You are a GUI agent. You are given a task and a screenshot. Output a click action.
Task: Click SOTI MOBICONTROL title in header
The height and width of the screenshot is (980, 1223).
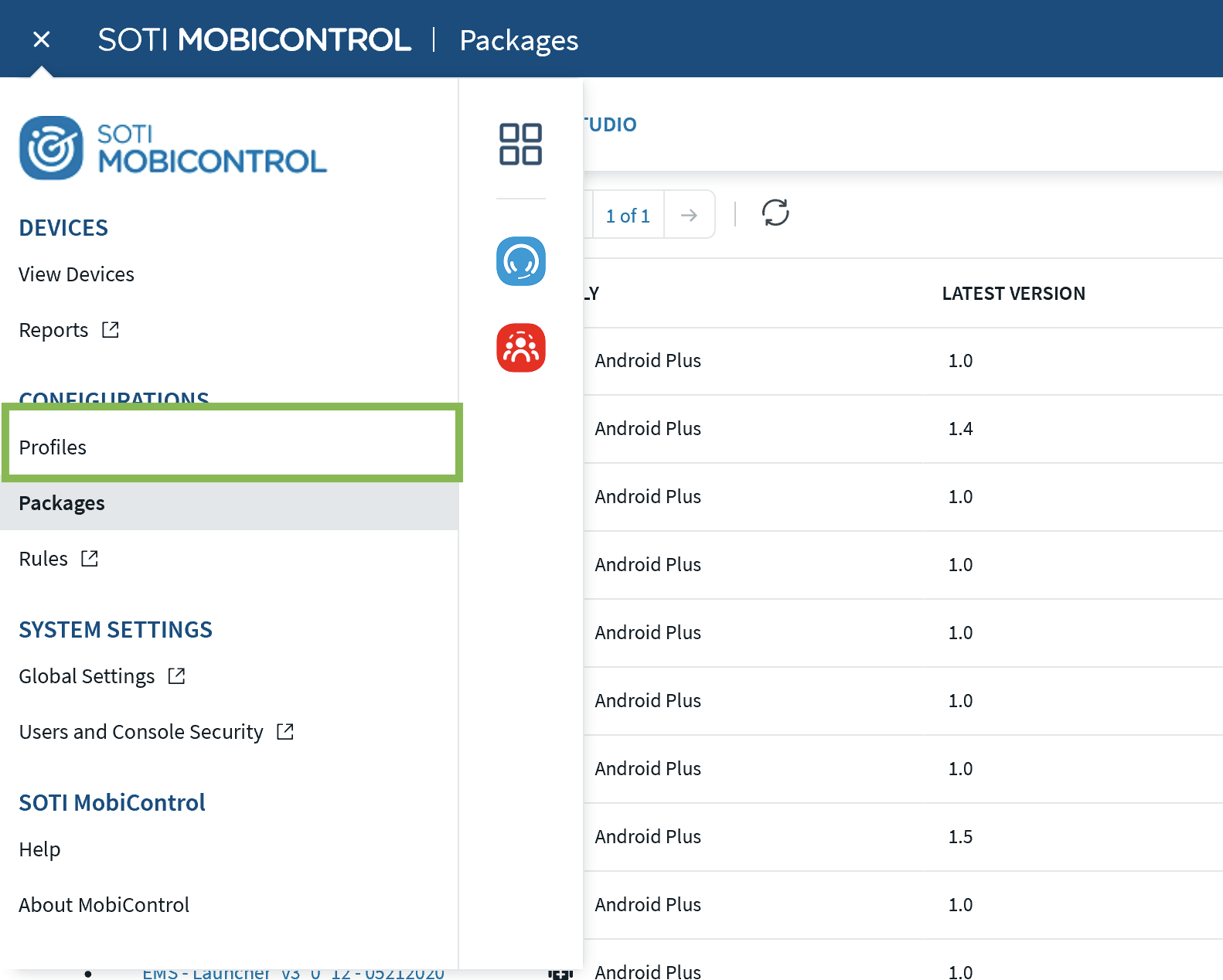pos(254,39)
